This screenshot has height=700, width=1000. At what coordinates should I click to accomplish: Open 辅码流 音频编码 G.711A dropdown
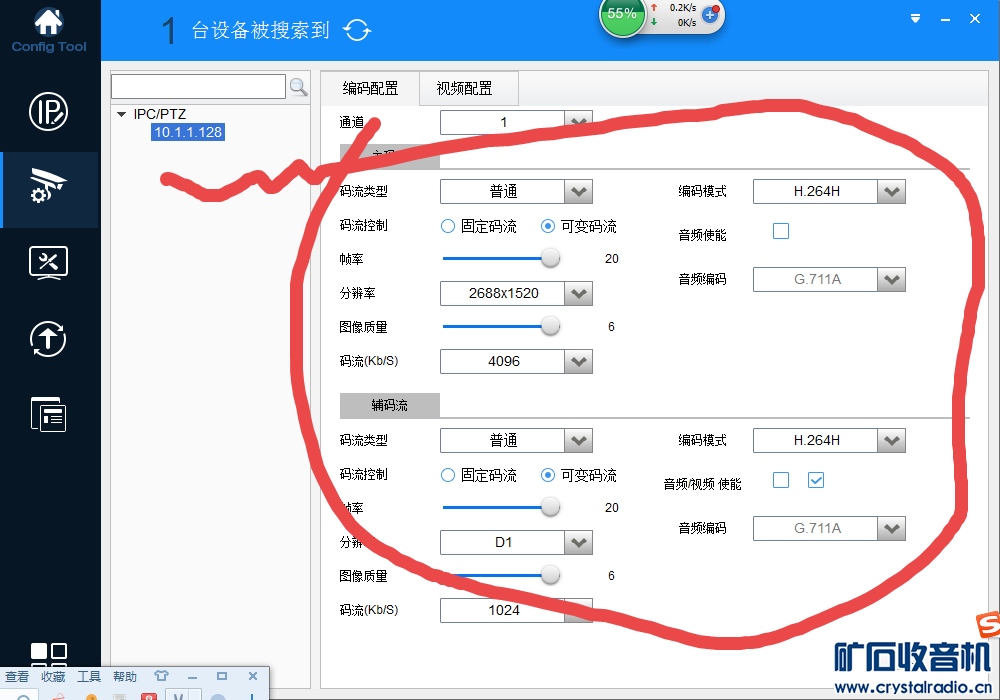[829, 529]
